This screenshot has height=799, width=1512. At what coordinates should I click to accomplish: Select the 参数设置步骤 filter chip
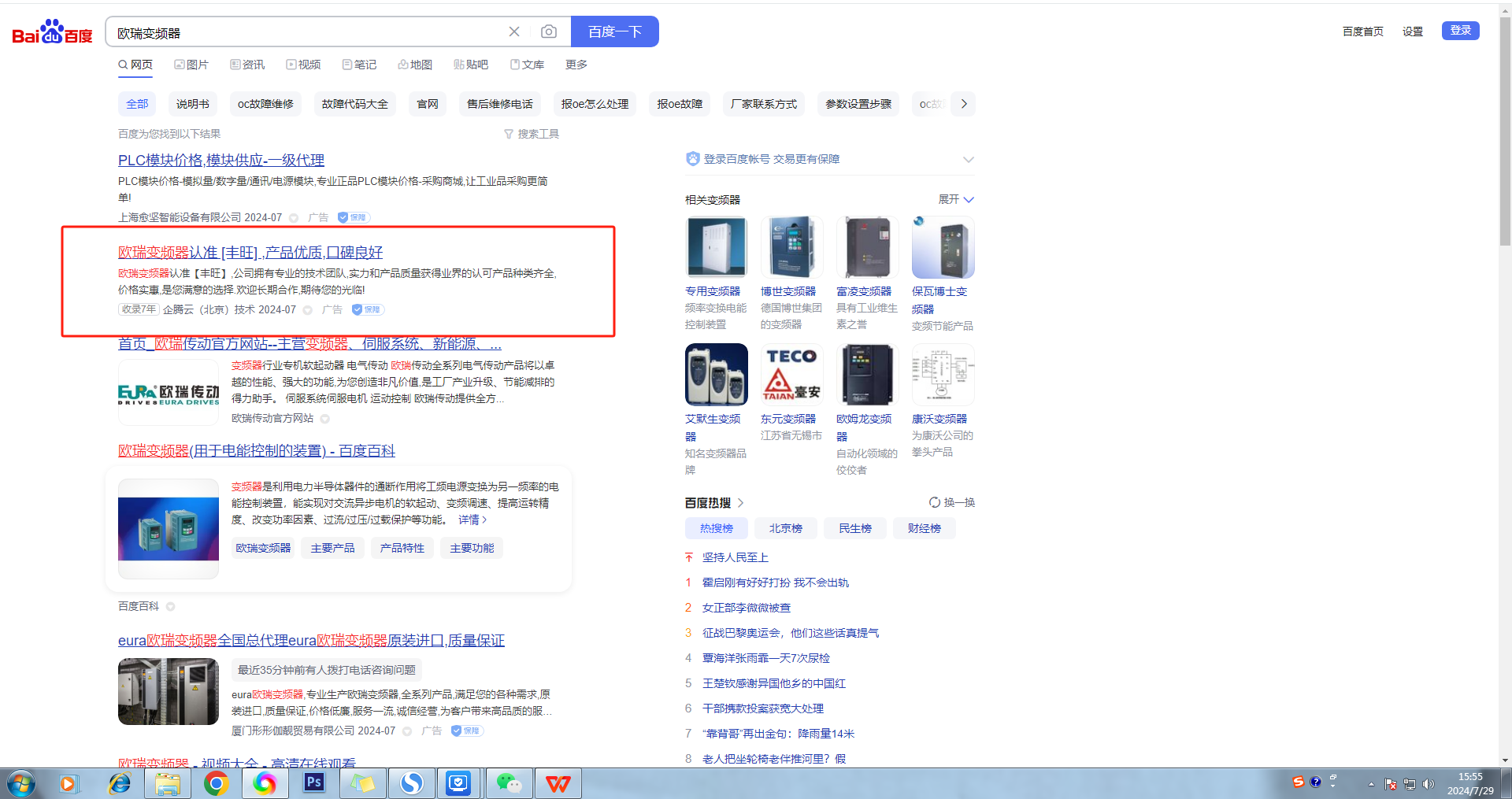point(858,104)
